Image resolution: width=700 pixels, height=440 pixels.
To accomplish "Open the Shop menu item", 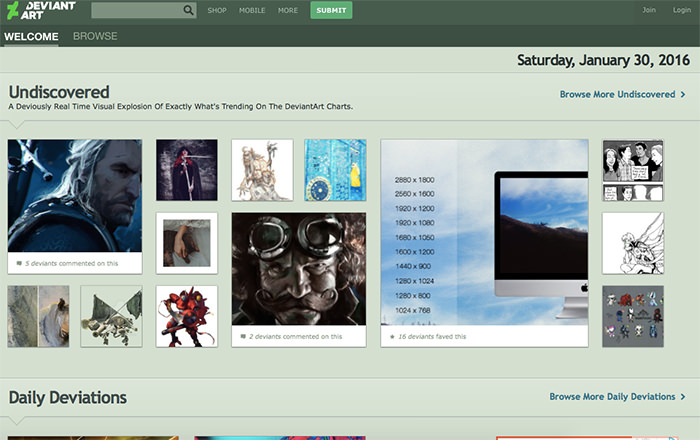I will (x=217, y=10).
